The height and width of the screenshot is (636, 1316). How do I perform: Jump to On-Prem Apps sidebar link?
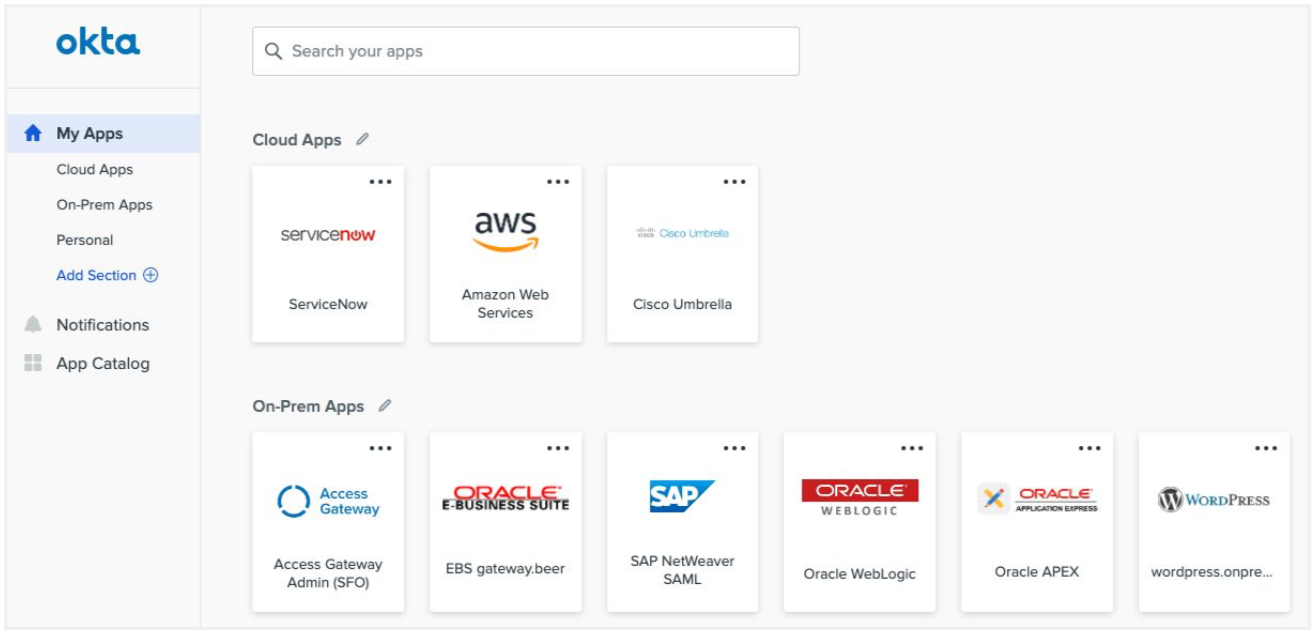coord(104,205)
